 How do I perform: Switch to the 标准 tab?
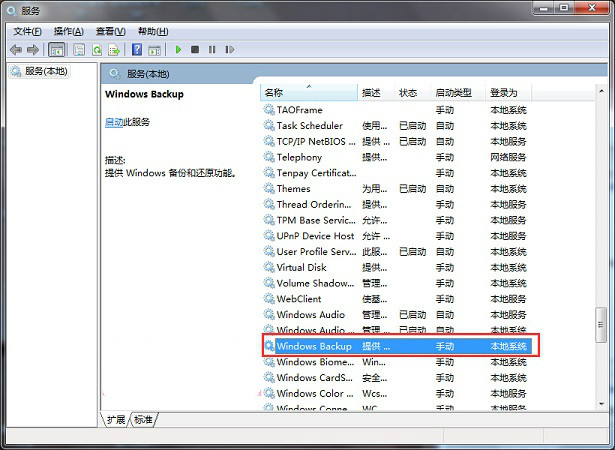[x=144, y=420]
